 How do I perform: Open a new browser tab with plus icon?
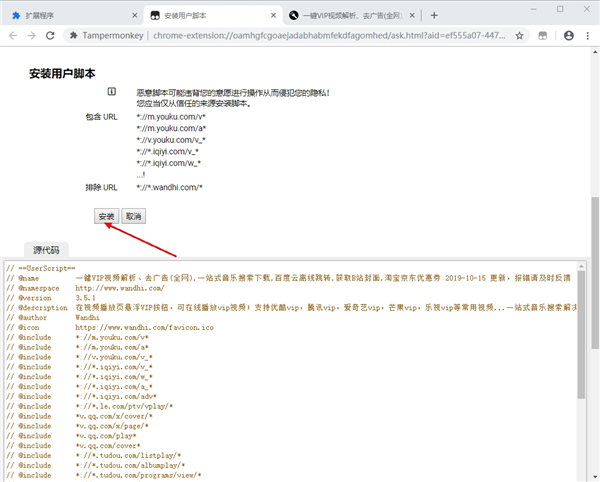434,15
